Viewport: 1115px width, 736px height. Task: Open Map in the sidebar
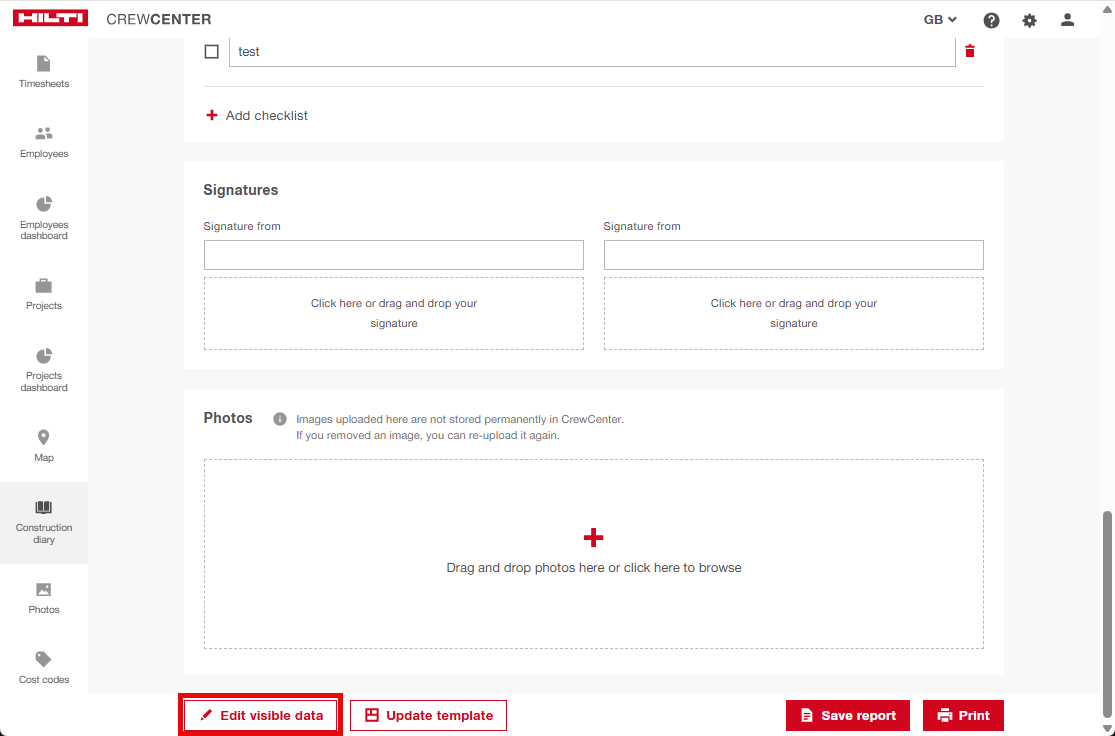[x=44, y=446]
